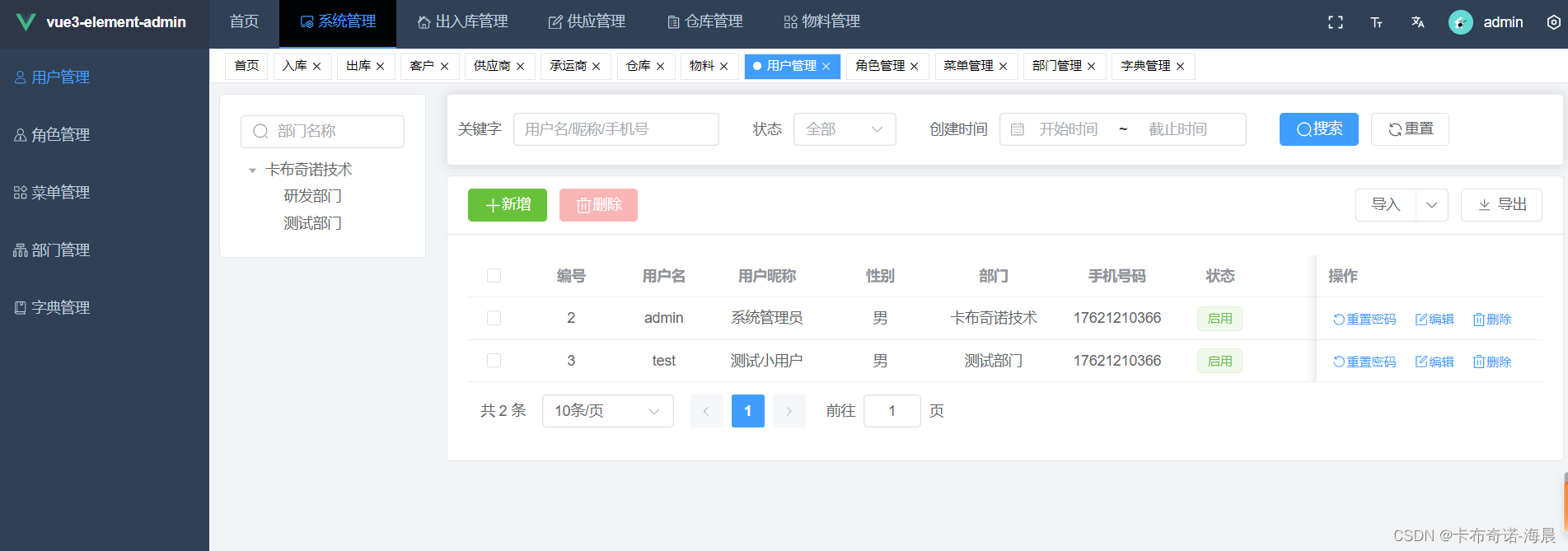Select page number 1
This screenshot has width=1568, height=551.
[x=748, y=411]
